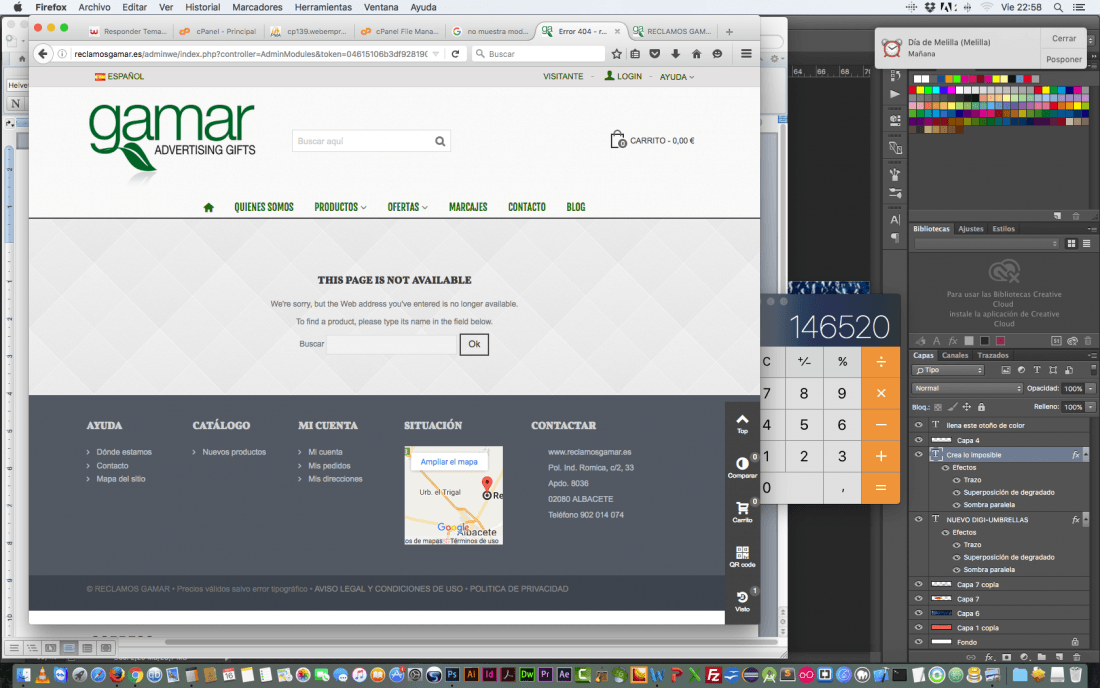This screenshot has width=1100, height=688.
Task: Click the Relleno 100% value field
Action: click(1073, 407)
